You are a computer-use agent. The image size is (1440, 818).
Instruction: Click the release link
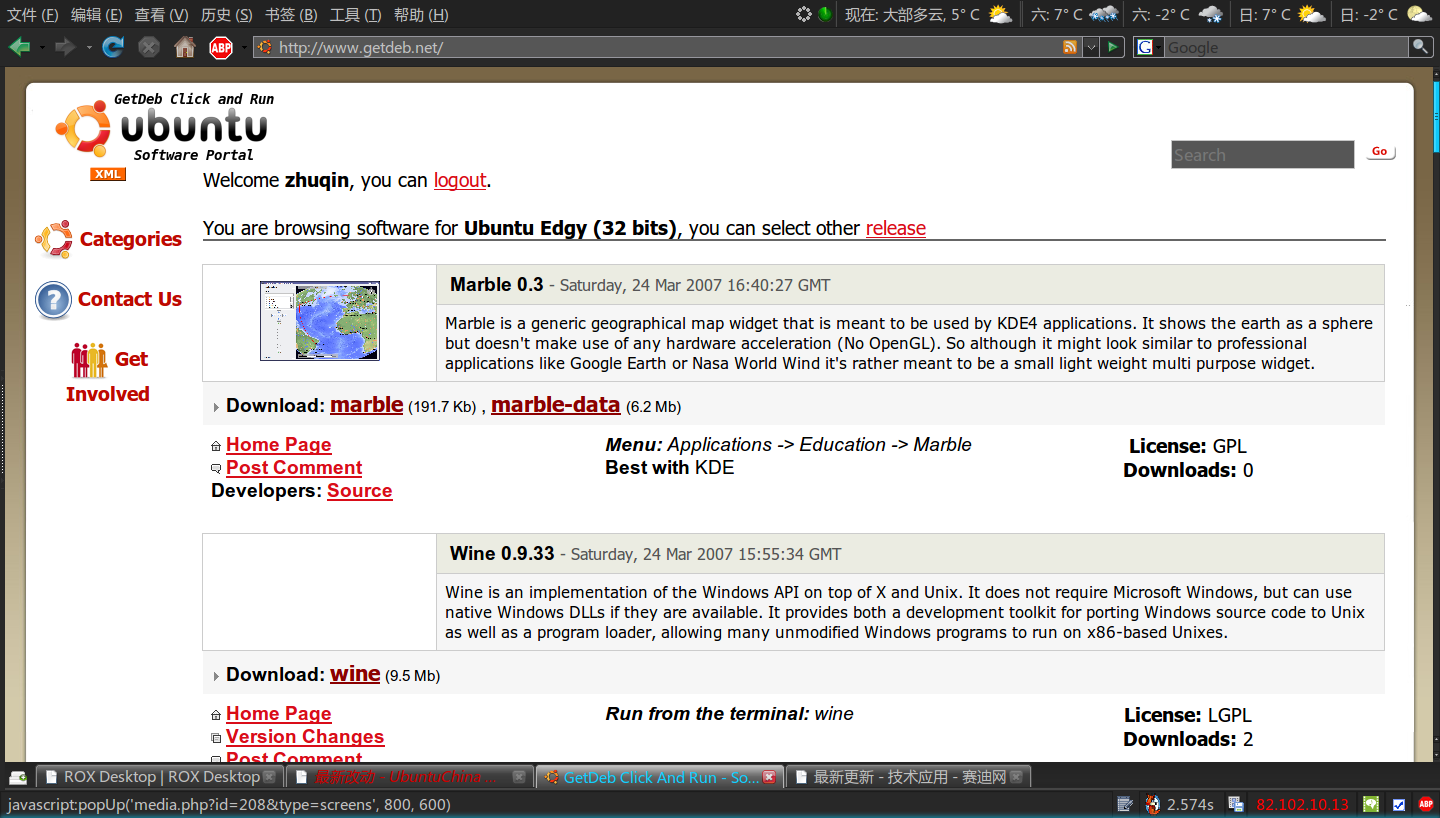(x=896, y=228)
